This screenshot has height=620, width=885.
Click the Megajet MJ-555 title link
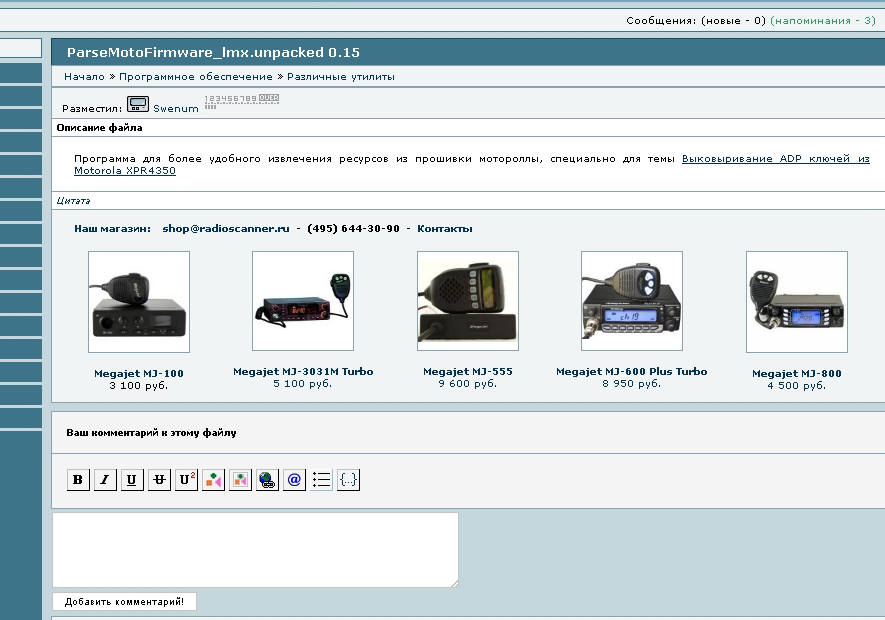[x=468, y=372]
